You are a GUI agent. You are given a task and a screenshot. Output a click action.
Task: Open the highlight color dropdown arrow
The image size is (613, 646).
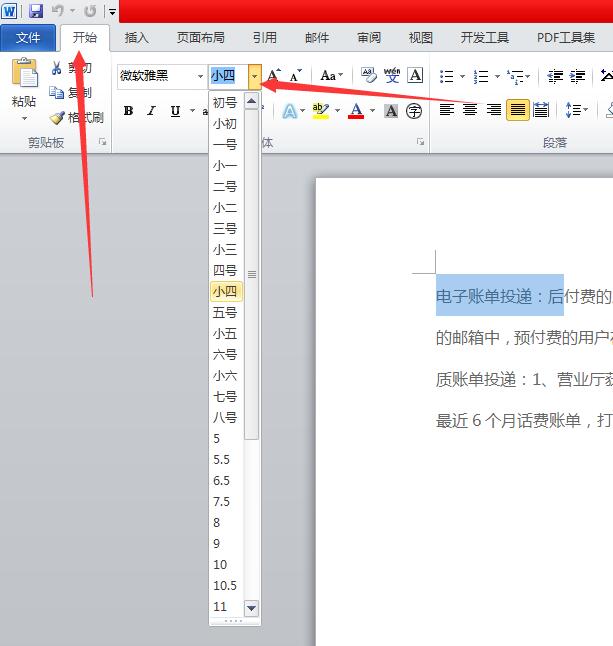coord(337,110)
